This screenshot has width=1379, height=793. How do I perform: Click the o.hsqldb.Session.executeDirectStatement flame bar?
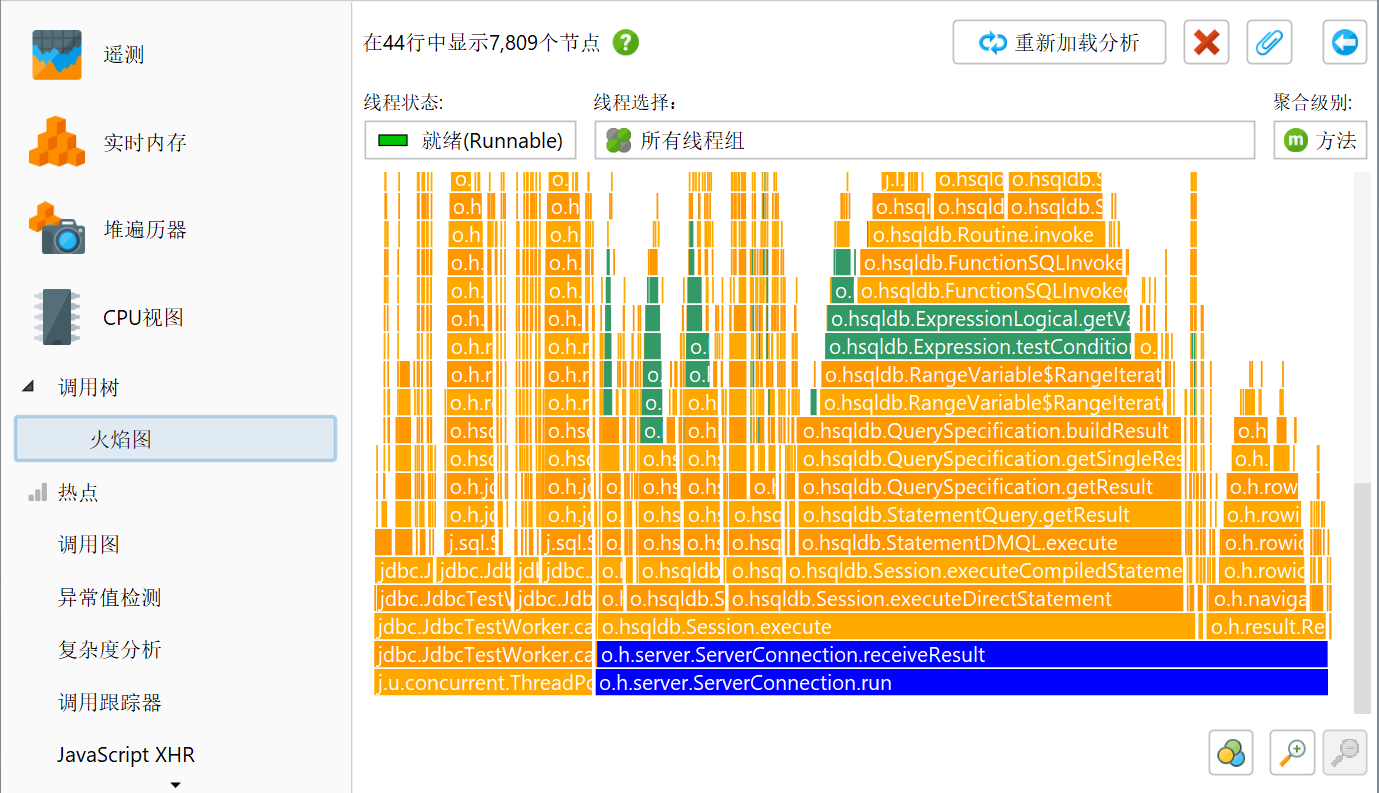955,599
